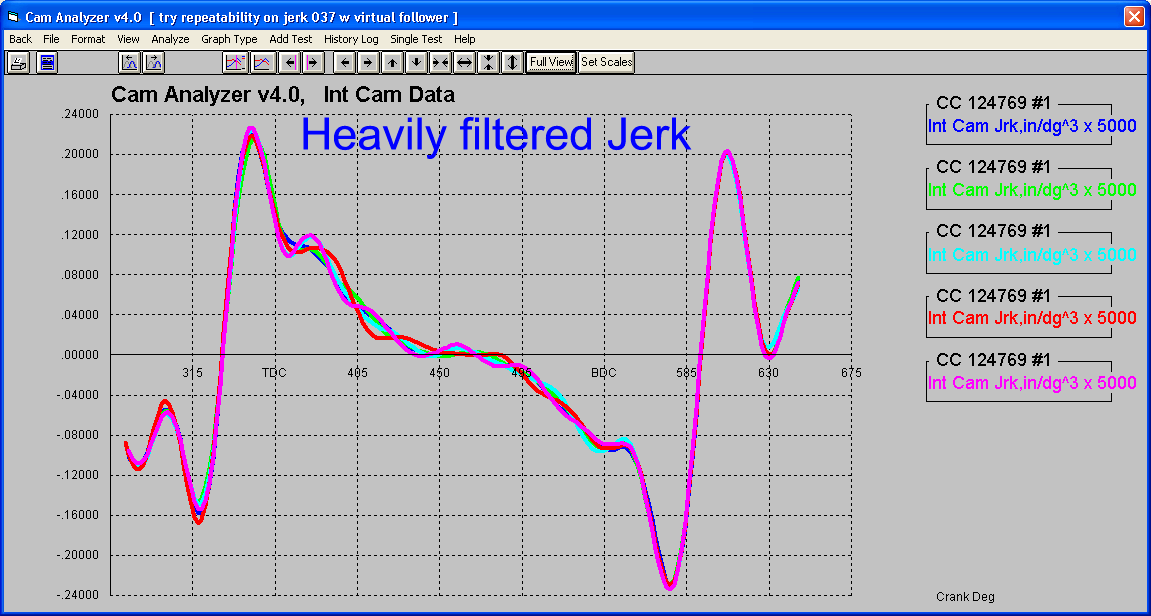
Task: Click the curve-with-left-arrow toolbar icon
Action: tap(129, 62)
